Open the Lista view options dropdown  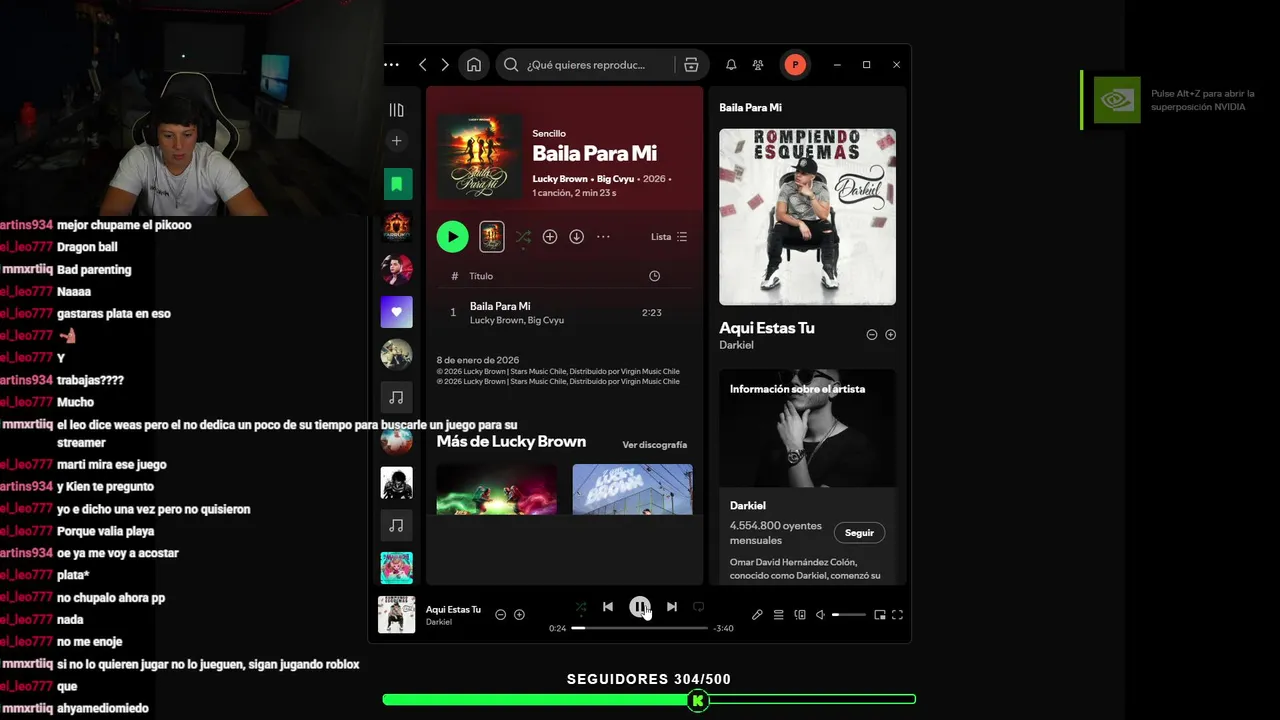tap(669, 237)
